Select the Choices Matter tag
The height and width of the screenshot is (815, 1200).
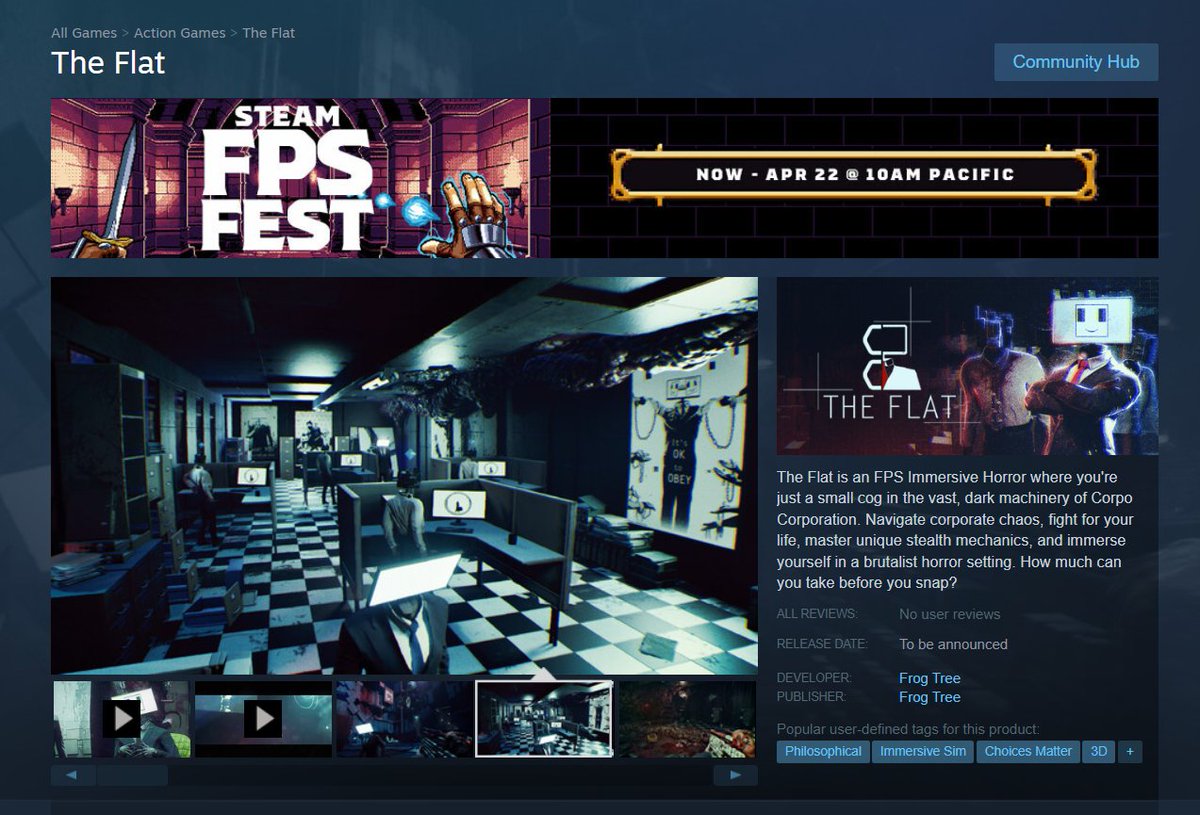tap(1028, 751)
